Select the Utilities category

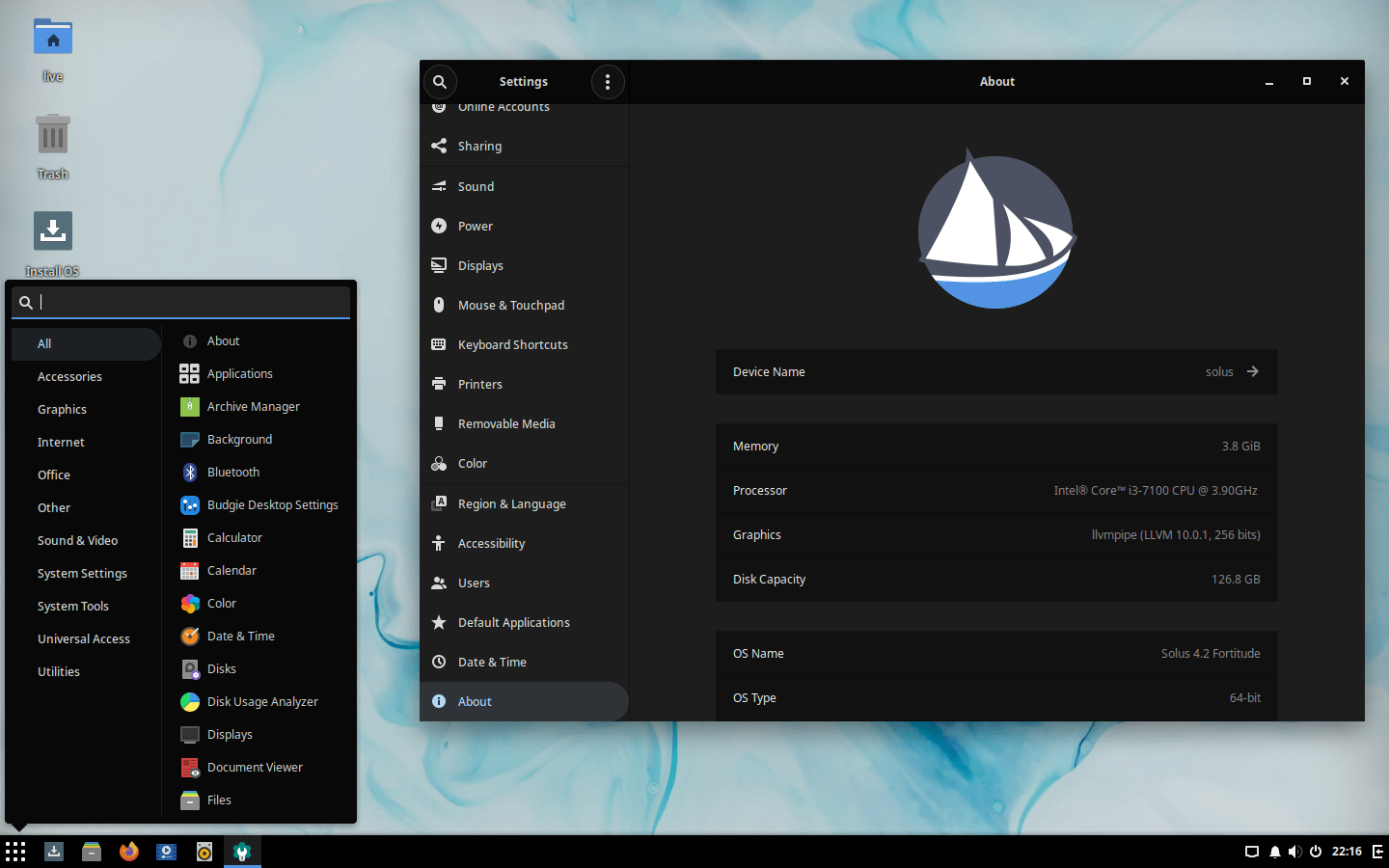(x=86, y=672)
